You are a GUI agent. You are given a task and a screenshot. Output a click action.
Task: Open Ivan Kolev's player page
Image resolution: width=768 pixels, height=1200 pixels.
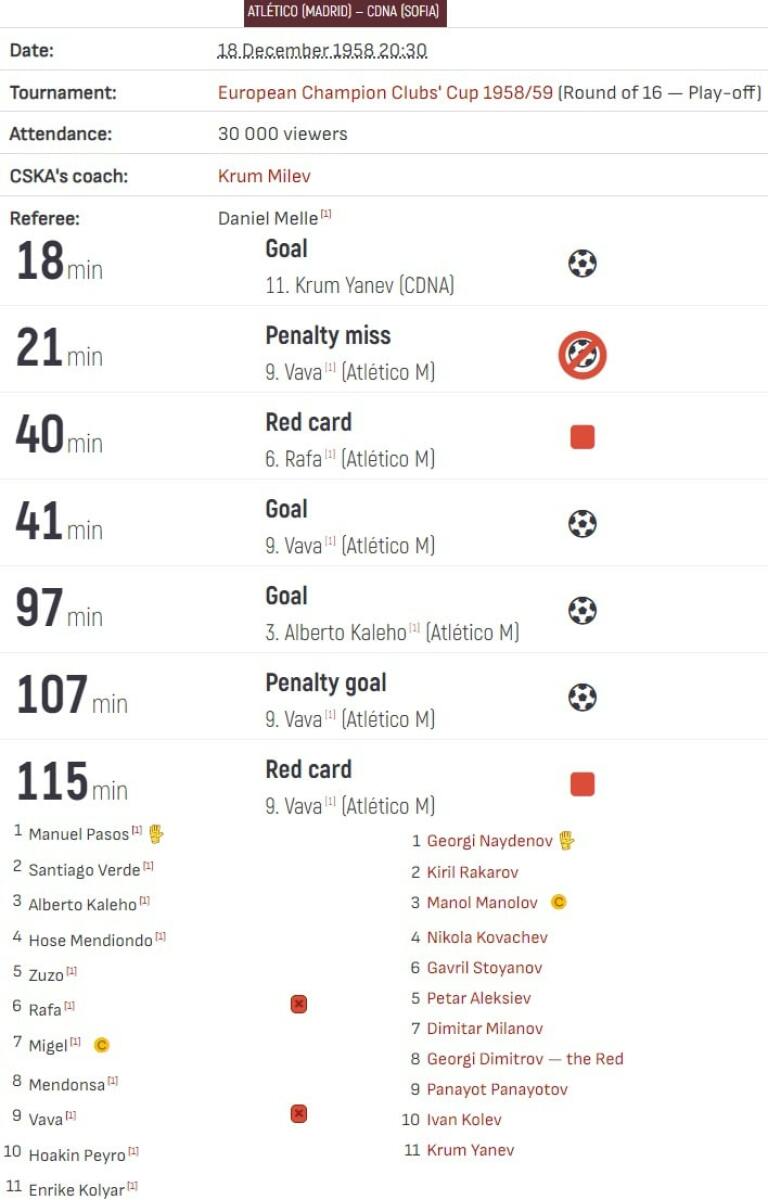pyautogui.click(x=464, y=1120)
